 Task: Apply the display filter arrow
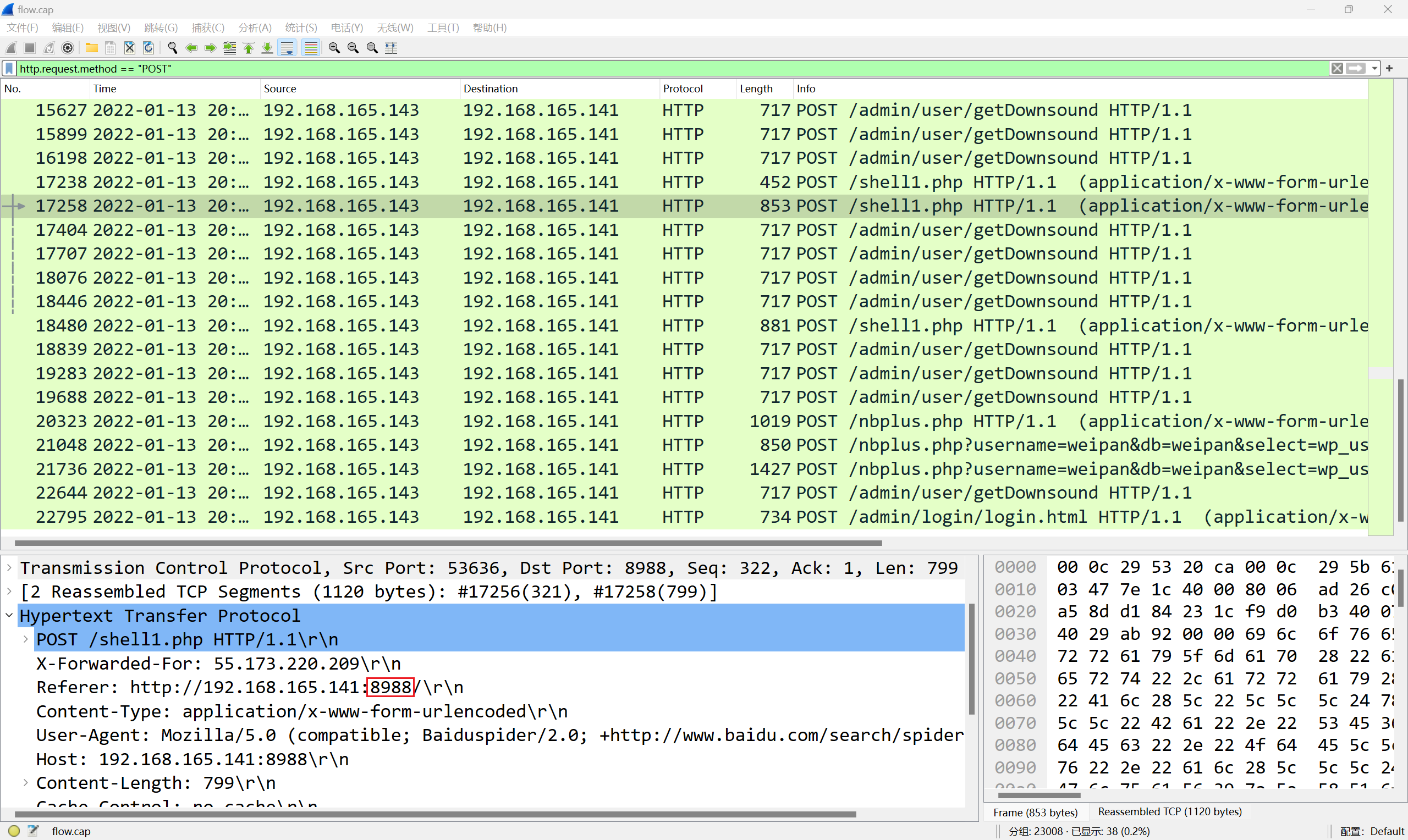click(1355, 69)
